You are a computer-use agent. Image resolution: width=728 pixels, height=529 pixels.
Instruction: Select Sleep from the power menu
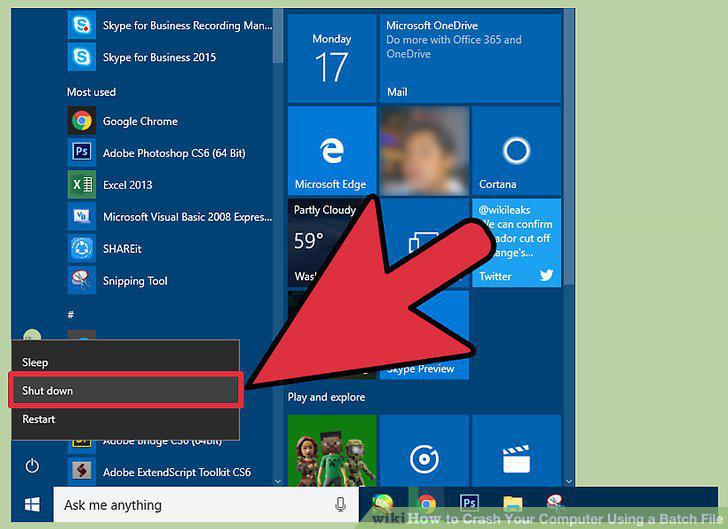[x=125, y=362]
